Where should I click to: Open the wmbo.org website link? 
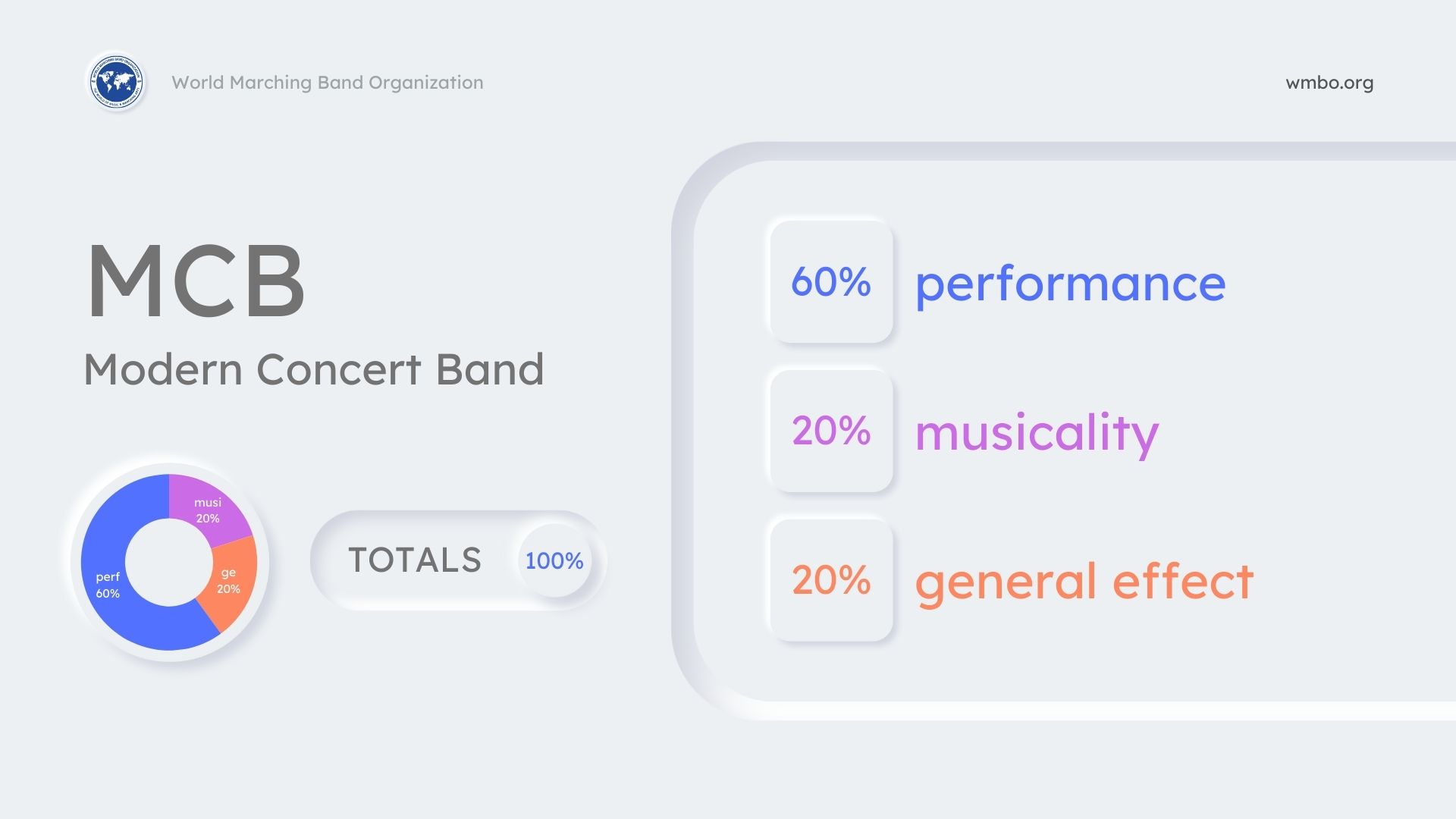[1329, 83]
